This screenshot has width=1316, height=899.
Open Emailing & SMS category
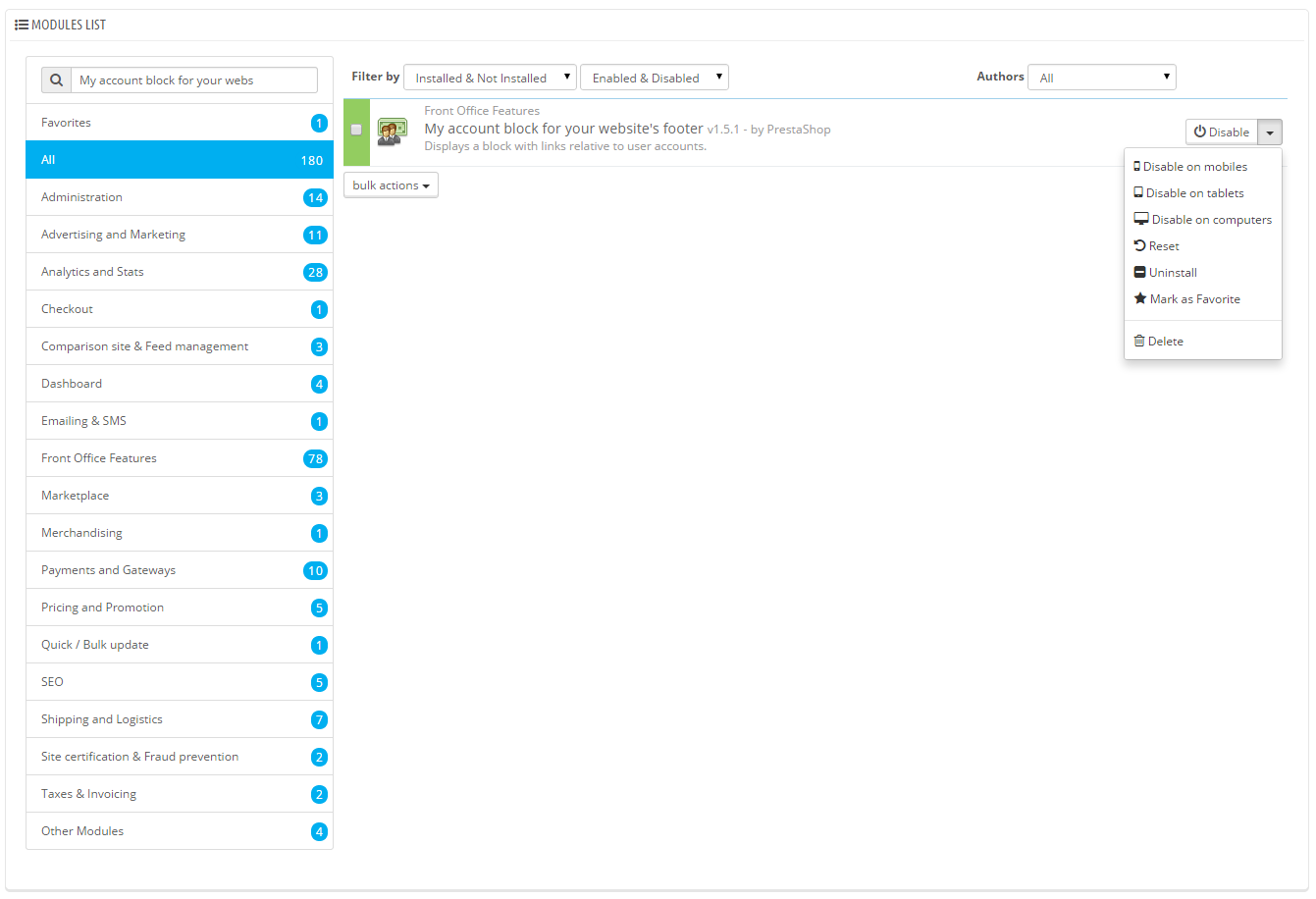pyautogui.click(x=180, y=421)
